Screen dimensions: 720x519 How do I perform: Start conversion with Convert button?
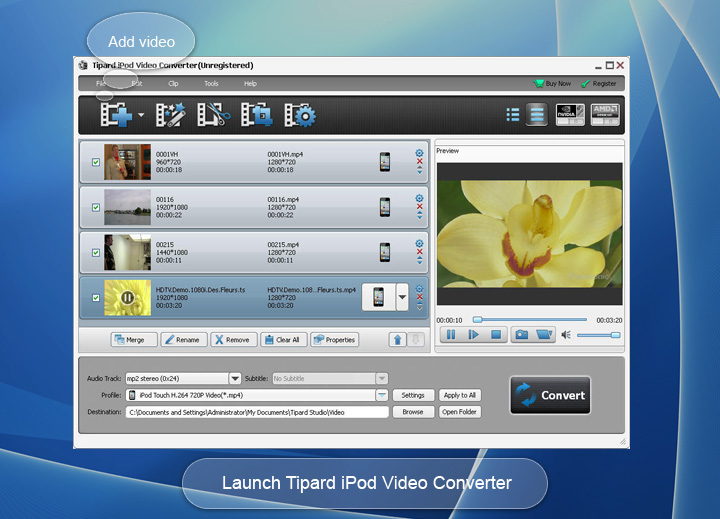pyautogui.click(x=550, y=395)
